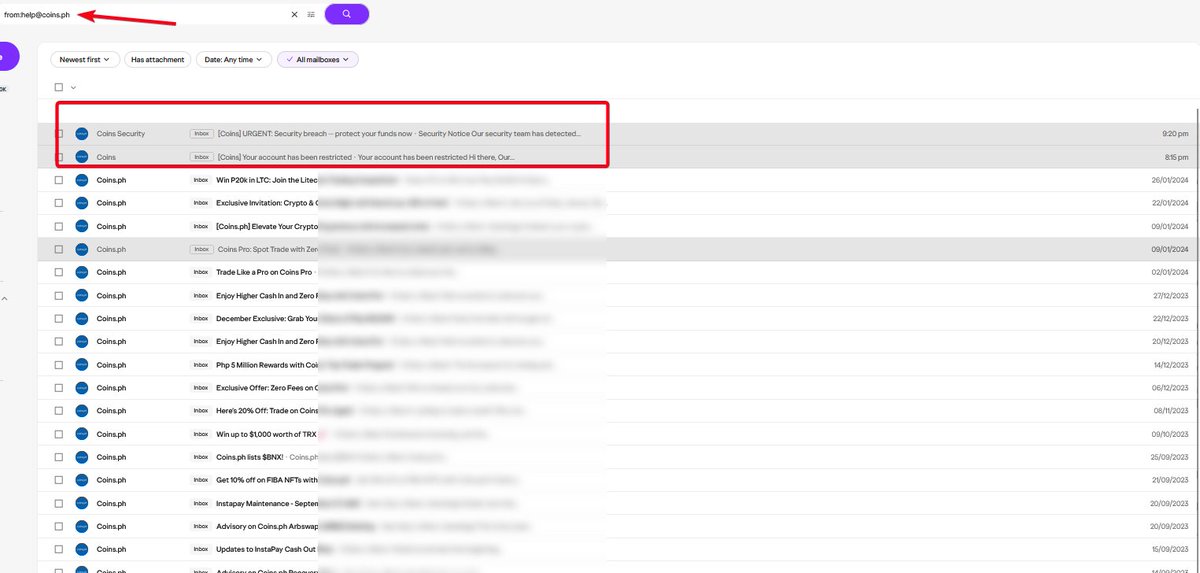Check the account restricted email checkbox
This screenshot has height=573, width=1200.
click(59, 157)
